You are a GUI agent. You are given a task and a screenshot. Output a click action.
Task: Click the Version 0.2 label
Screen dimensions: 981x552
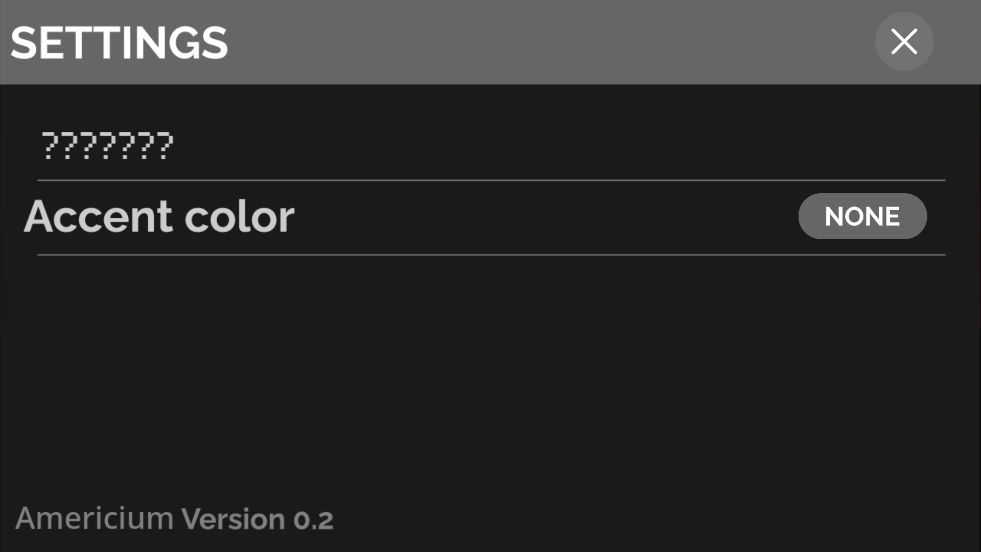(x=258, y=519)
